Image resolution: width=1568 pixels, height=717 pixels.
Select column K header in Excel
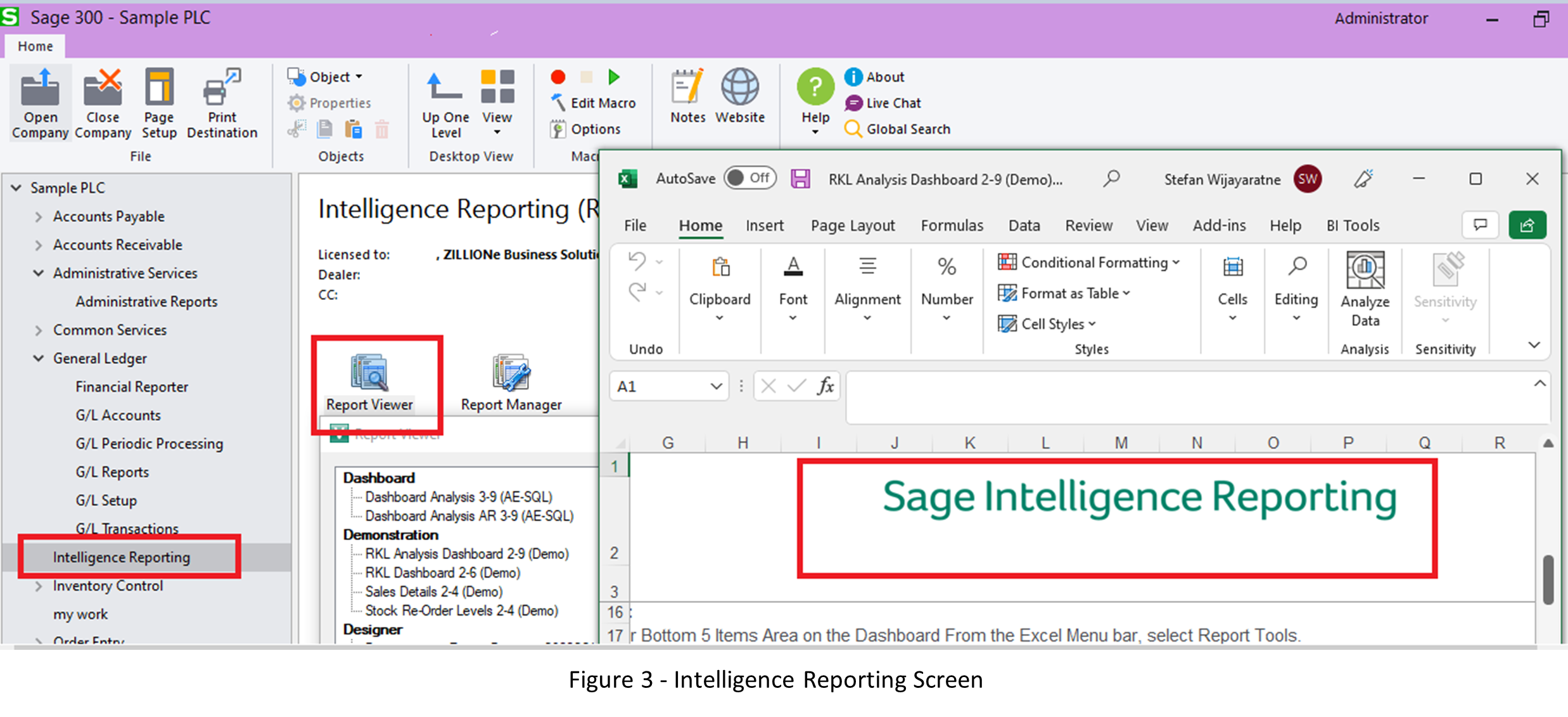click(970, 442)
